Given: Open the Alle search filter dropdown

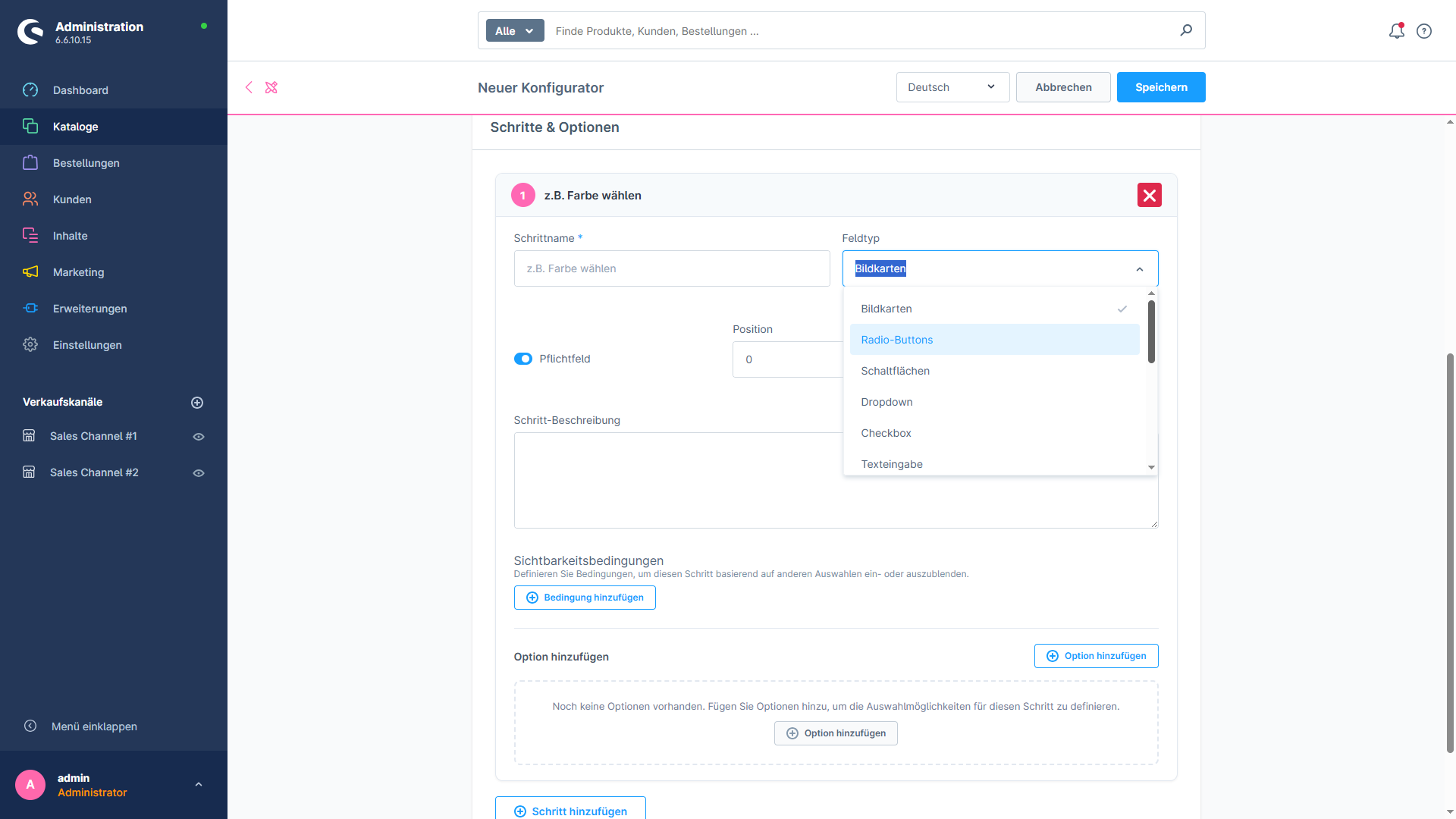Looking at the screenshot, I should point(515,30).
